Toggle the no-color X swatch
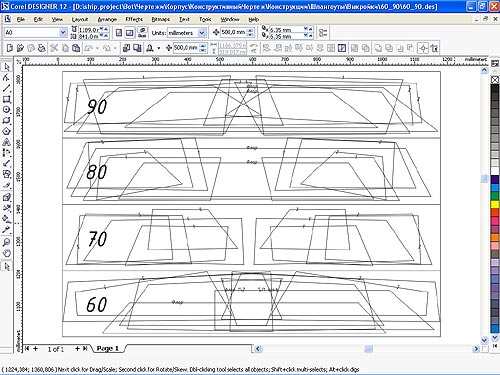Viewport: 500px width, 375px height. click(x=495, y=80)
